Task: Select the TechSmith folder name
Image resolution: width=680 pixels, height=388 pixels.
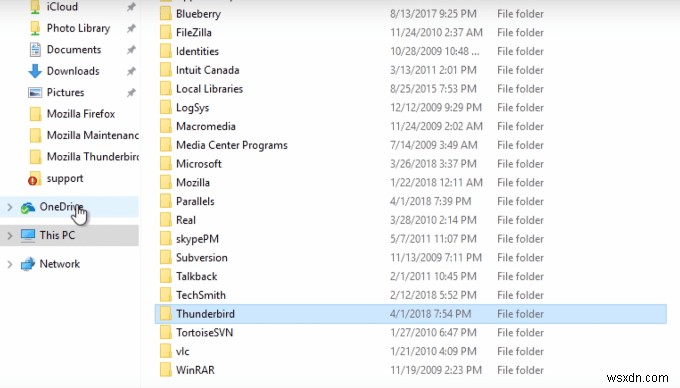Action: (x=201, y=295)
